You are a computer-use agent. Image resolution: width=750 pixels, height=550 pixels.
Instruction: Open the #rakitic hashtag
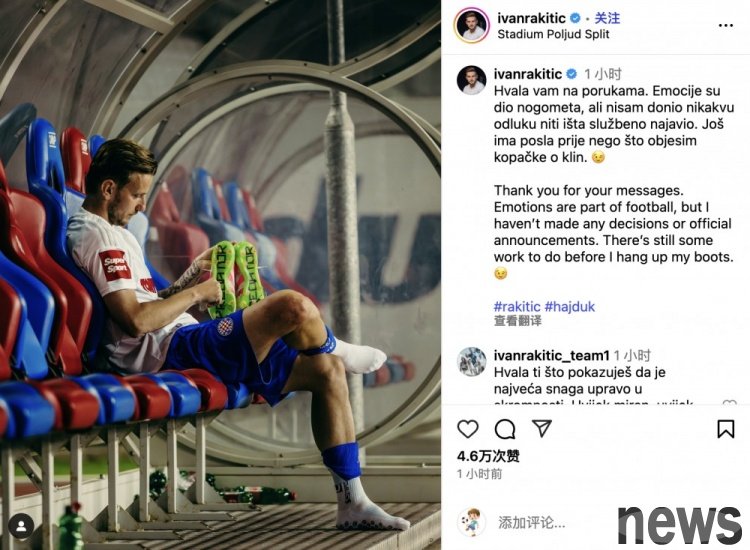coord(517,307)
